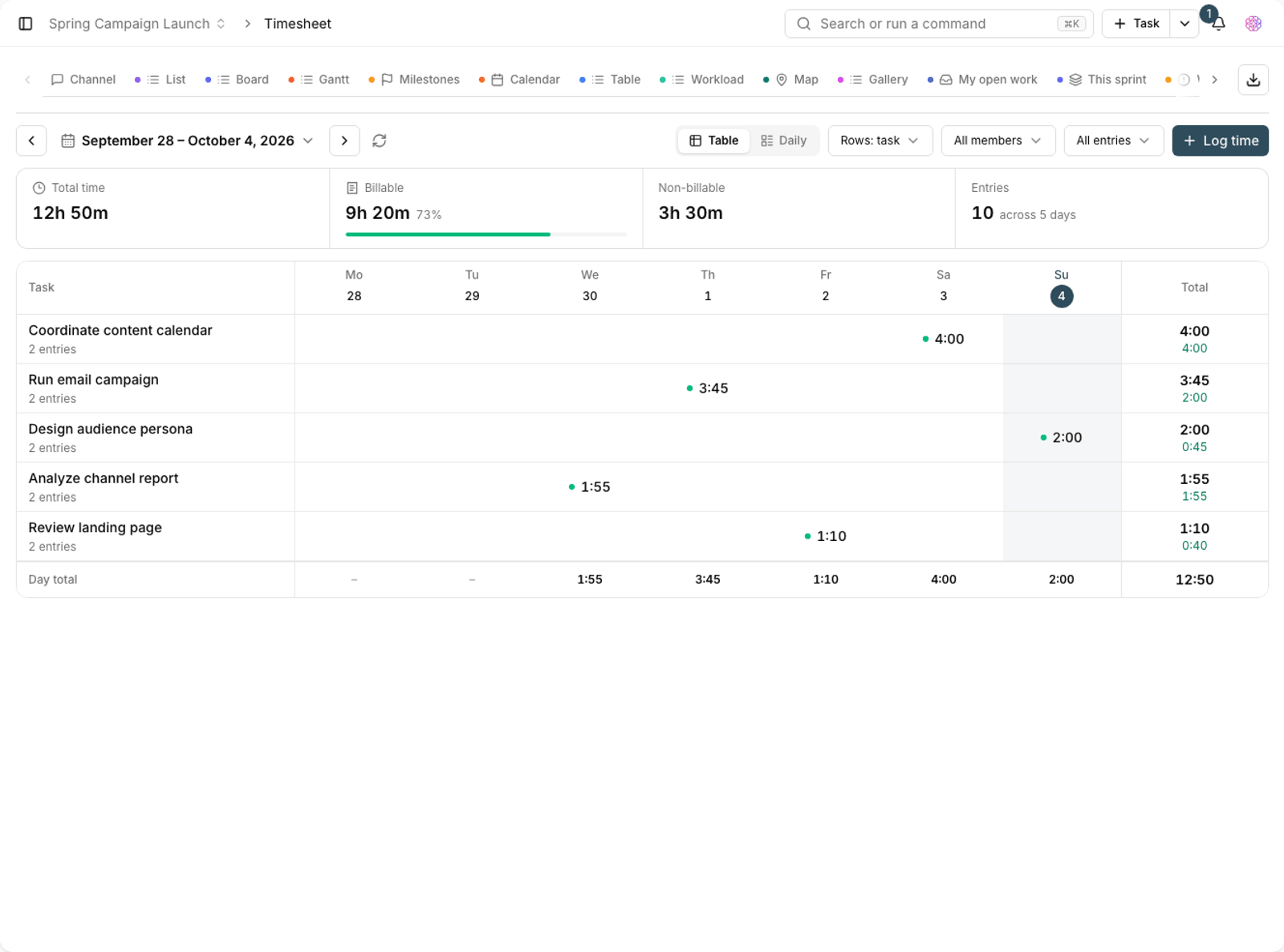Click the 1:55 Wednesday time entry
The width and height of the screenshot is (1284, 952).
click(589, 487)
